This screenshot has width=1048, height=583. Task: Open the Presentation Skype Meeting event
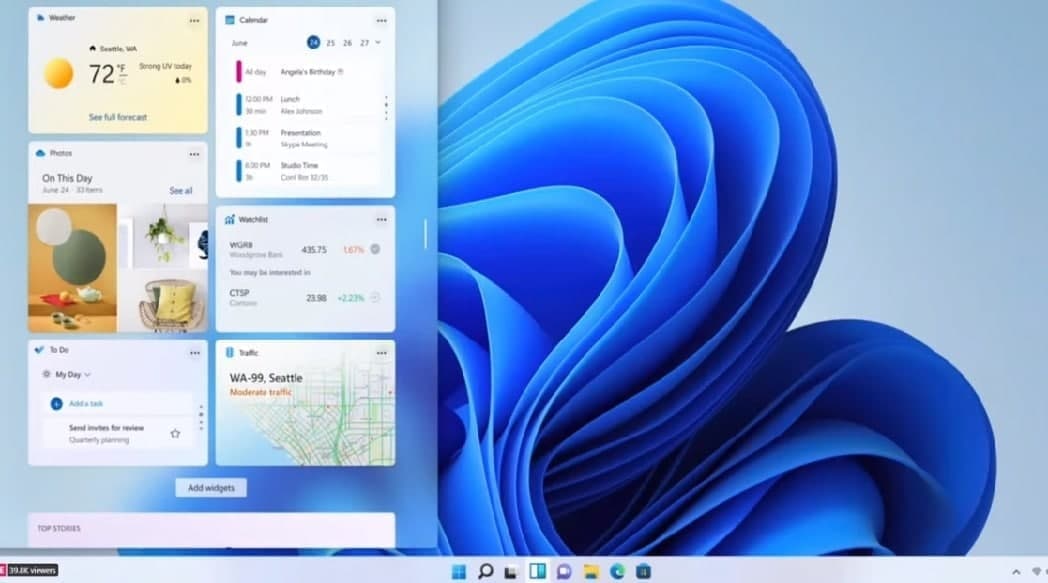(x=306, y=138)
